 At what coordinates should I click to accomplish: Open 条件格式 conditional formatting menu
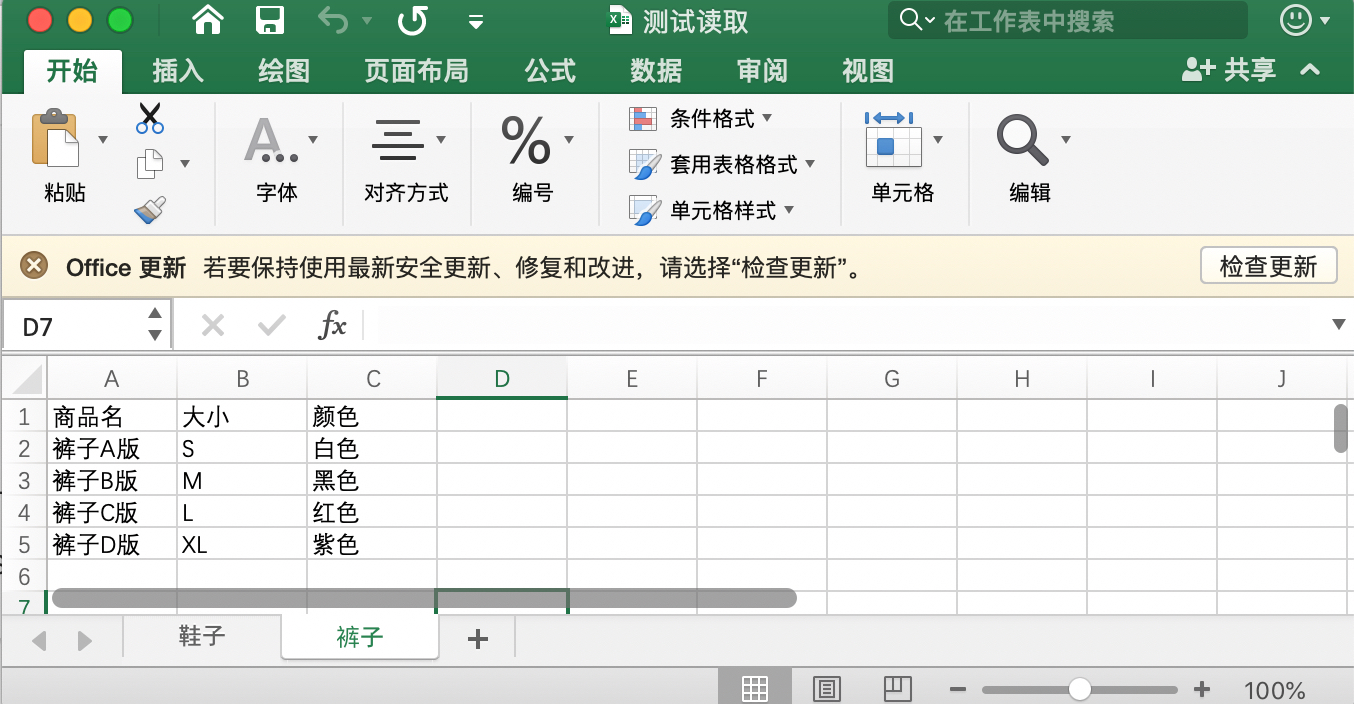pyautogui.click(x=700, y=119)
